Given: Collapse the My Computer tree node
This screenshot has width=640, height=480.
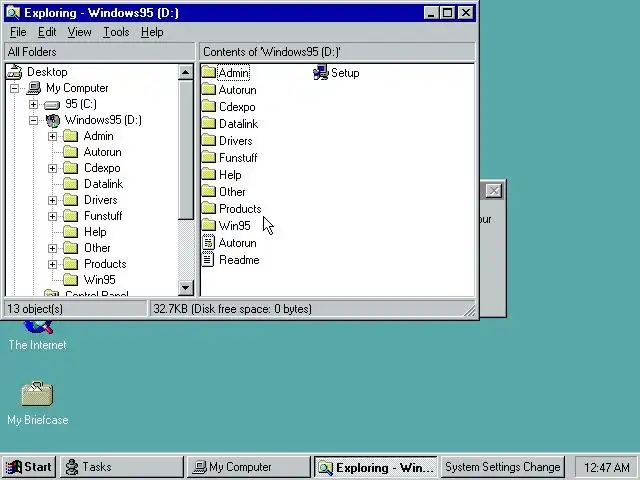Looking at the screenshot, I should [x=14, y=88].
